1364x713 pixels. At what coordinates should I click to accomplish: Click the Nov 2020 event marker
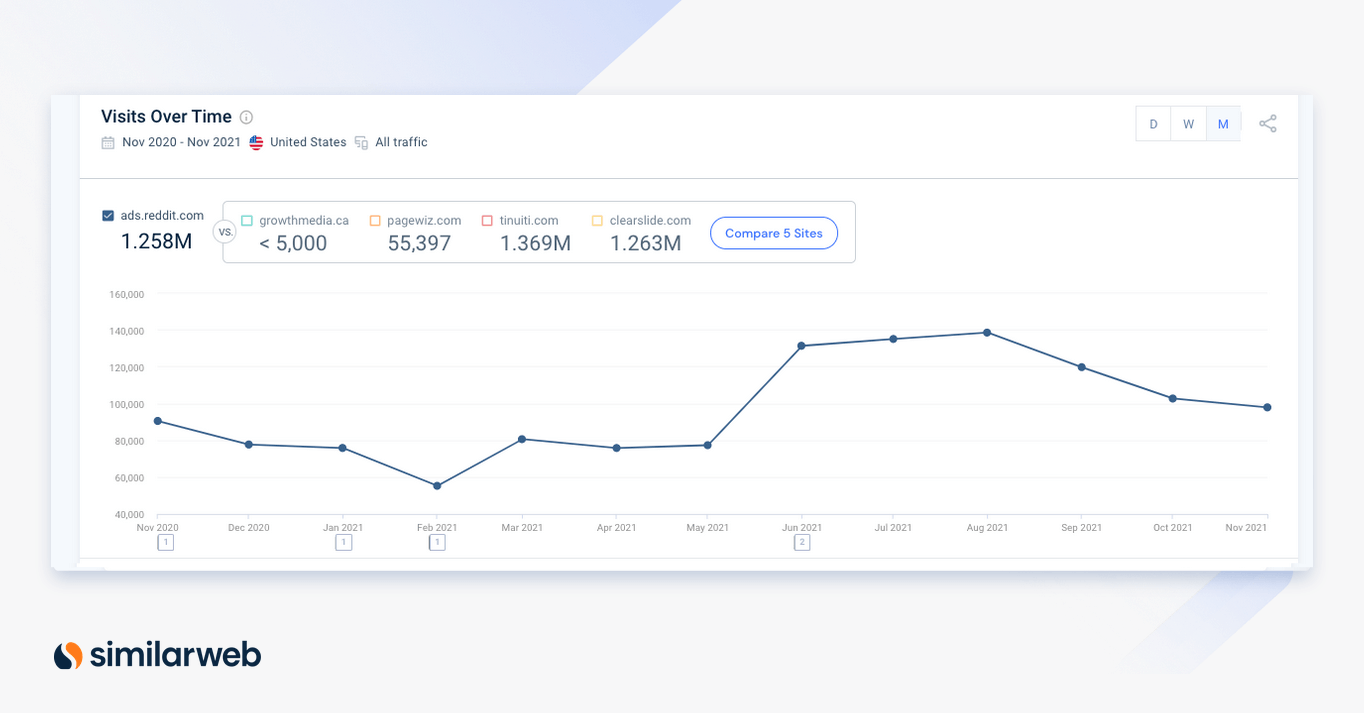(x=166, y=542)
